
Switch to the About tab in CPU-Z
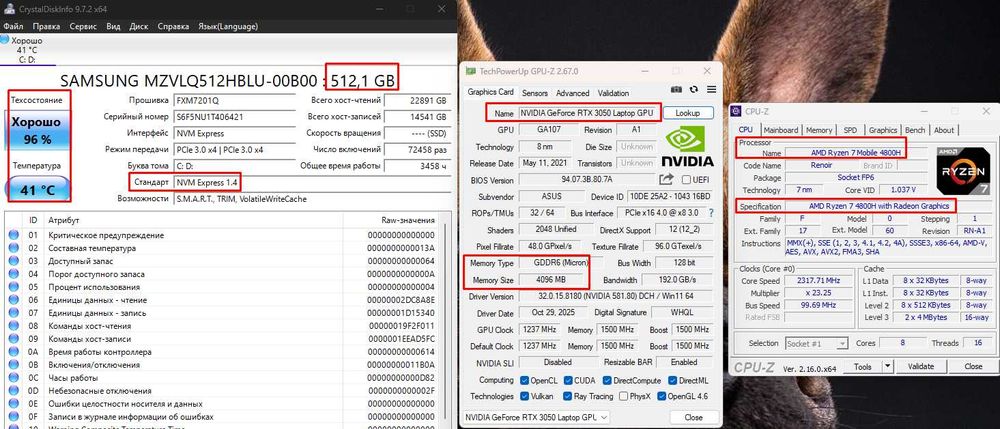coord(944,130)
